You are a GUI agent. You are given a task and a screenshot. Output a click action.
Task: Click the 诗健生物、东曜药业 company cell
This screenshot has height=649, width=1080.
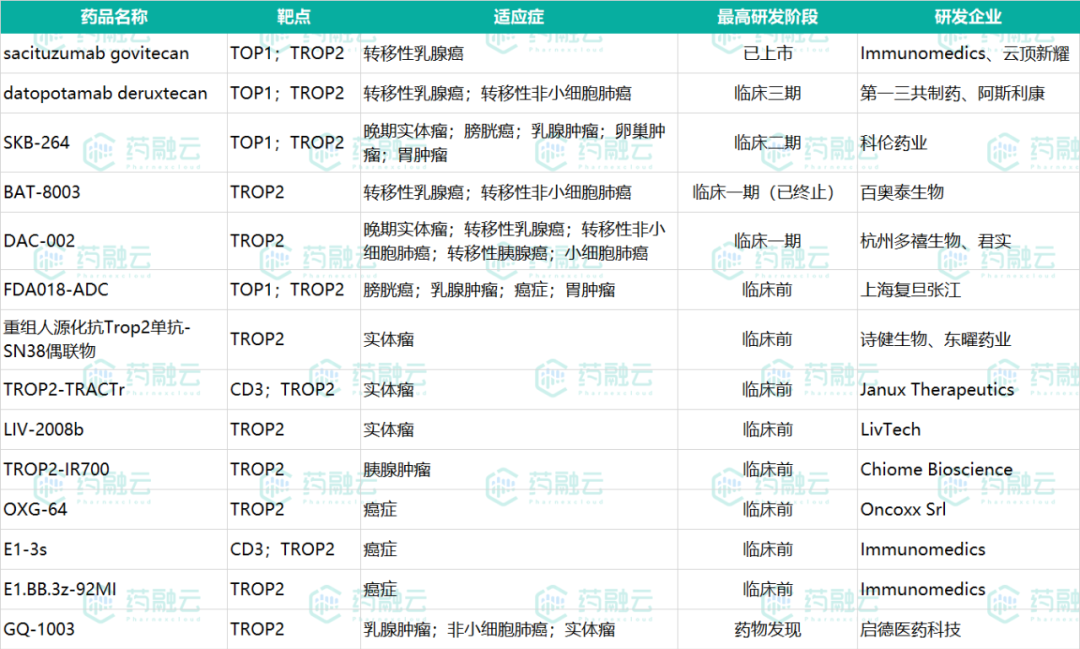tap(968, 340)
